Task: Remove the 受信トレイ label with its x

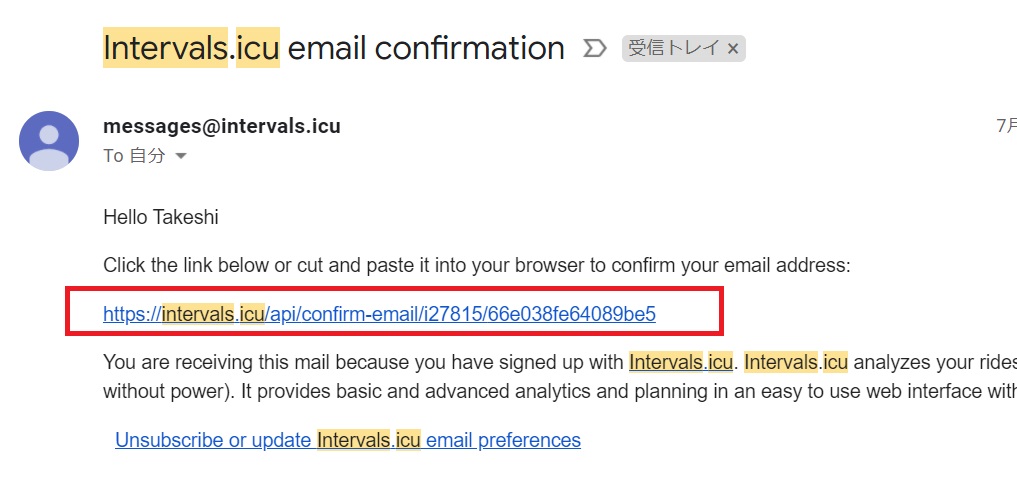Action: (733, 48)
